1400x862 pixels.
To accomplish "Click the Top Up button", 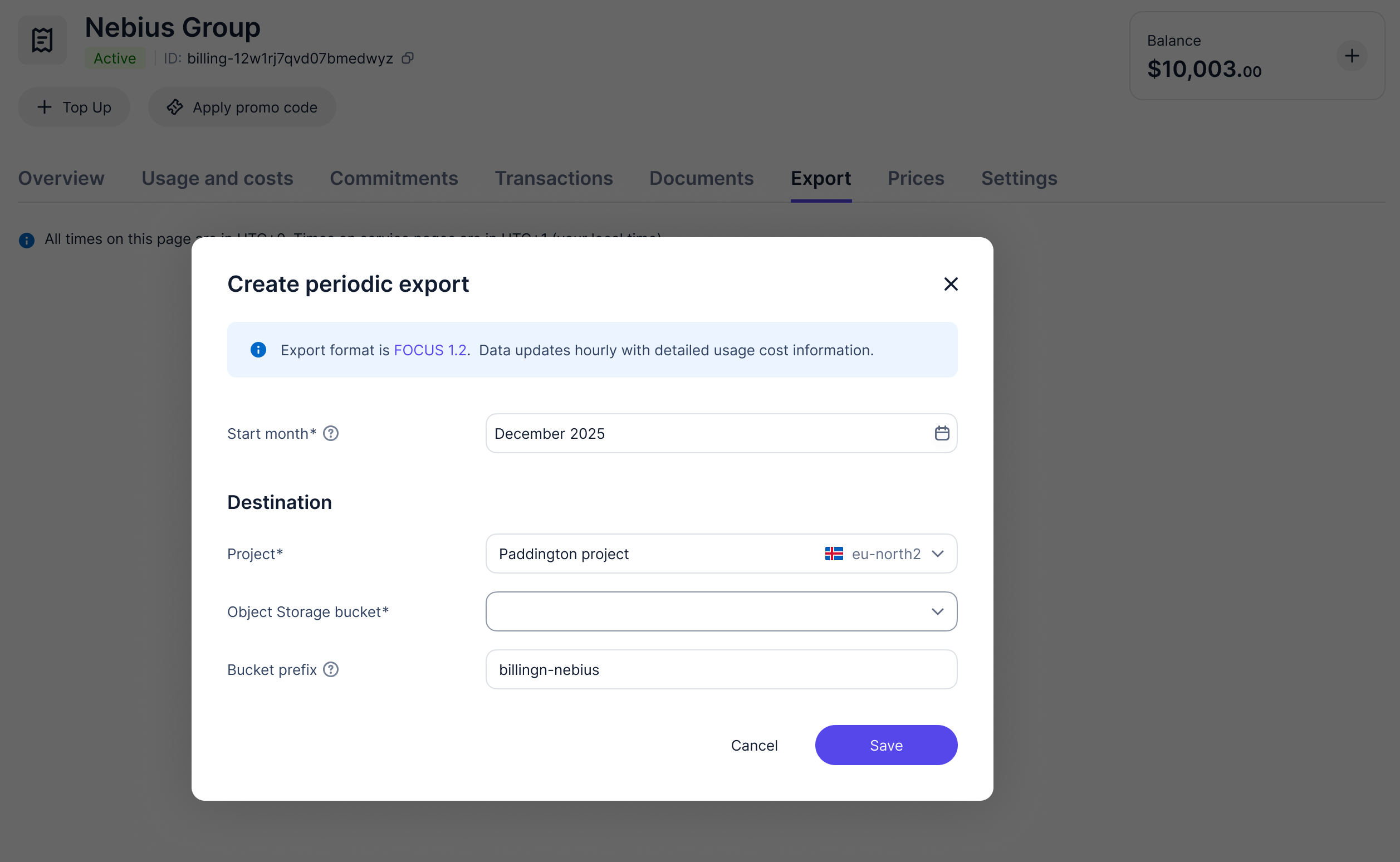I will (74, 107).
